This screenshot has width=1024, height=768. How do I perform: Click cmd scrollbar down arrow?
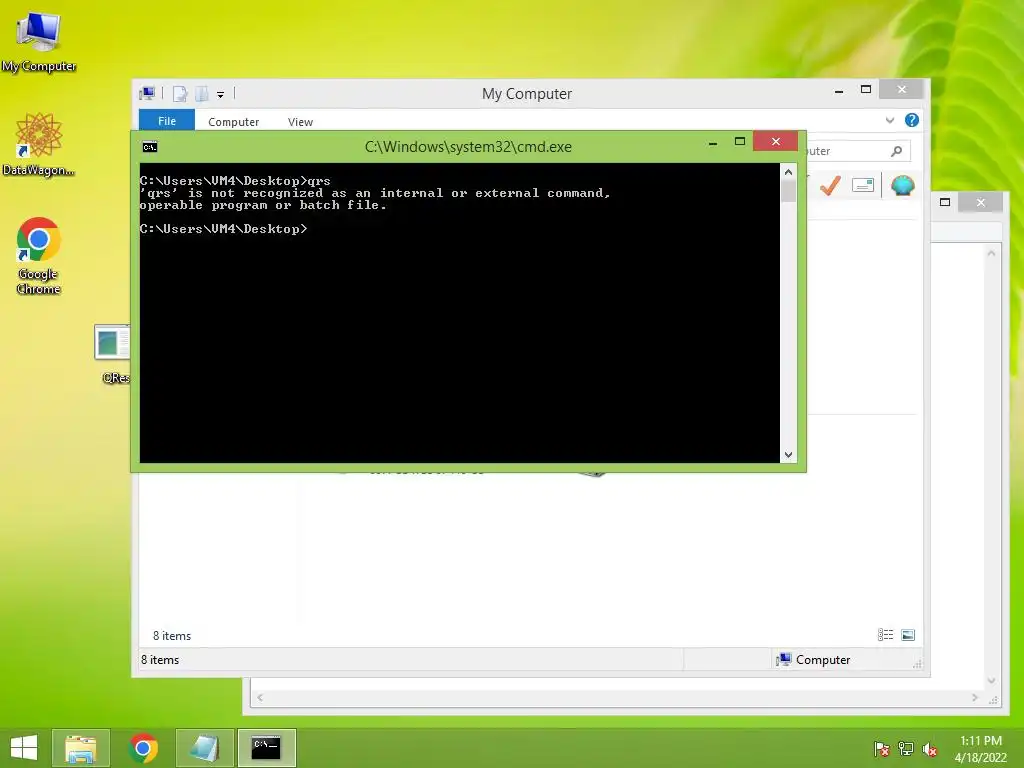788,455
